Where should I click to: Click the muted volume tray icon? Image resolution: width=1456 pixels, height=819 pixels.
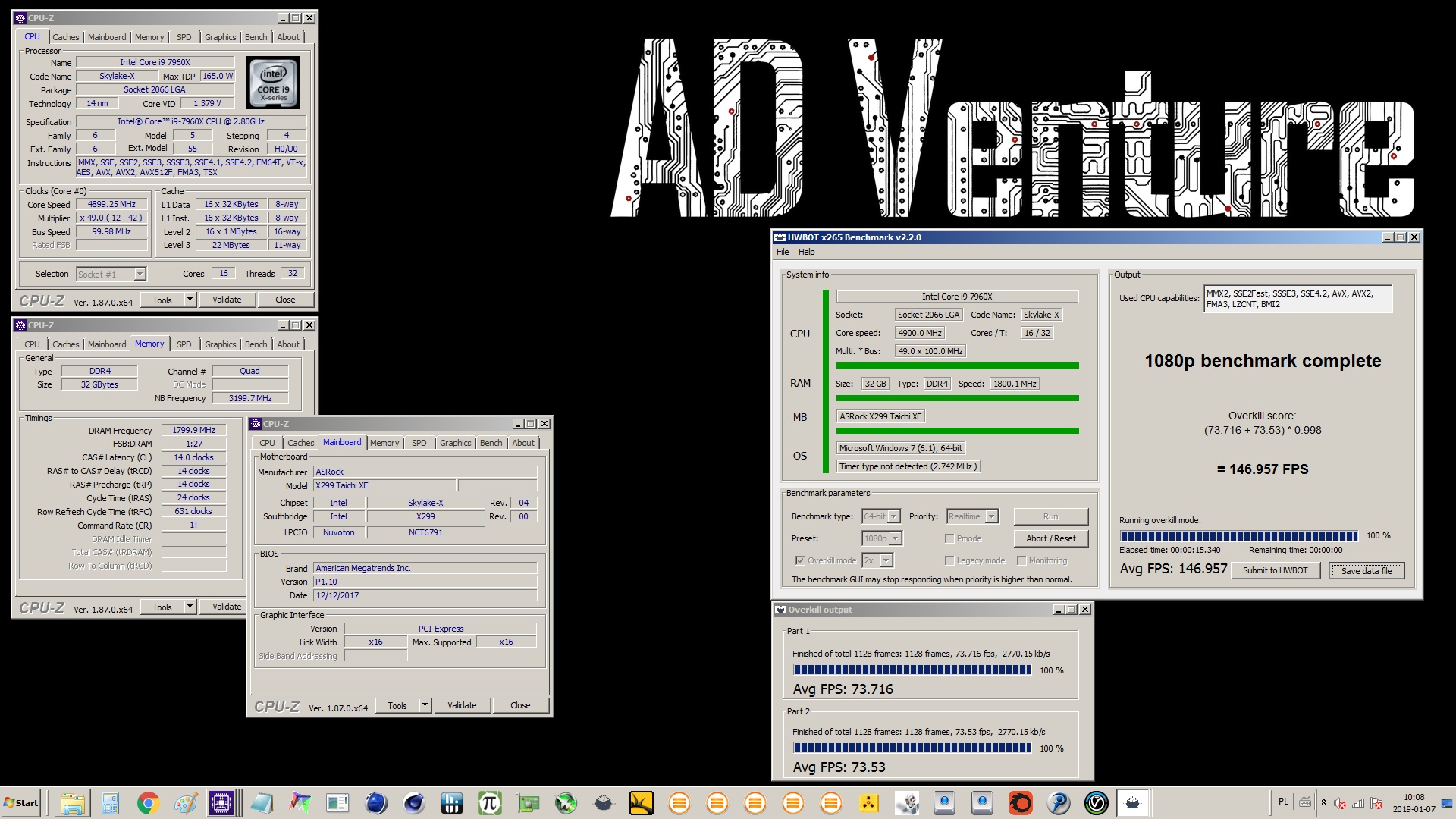tap(1340, 803)
